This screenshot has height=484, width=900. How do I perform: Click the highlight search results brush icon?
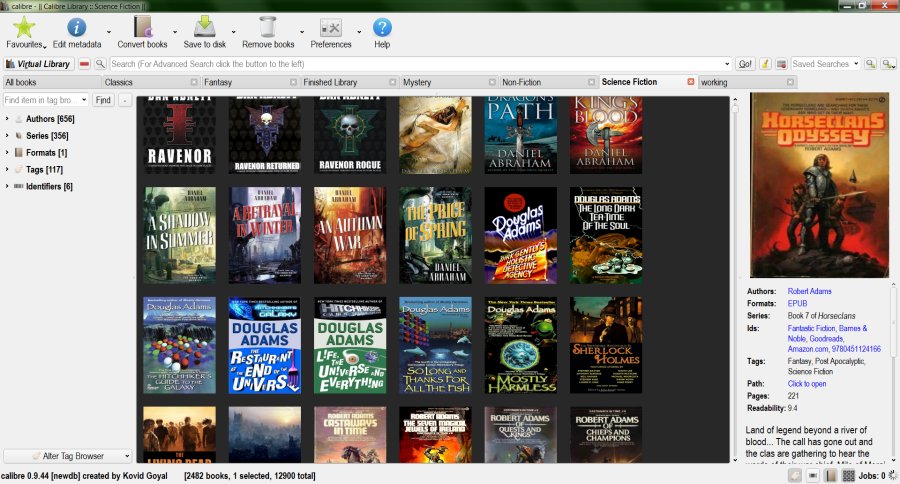click(765, 64)
